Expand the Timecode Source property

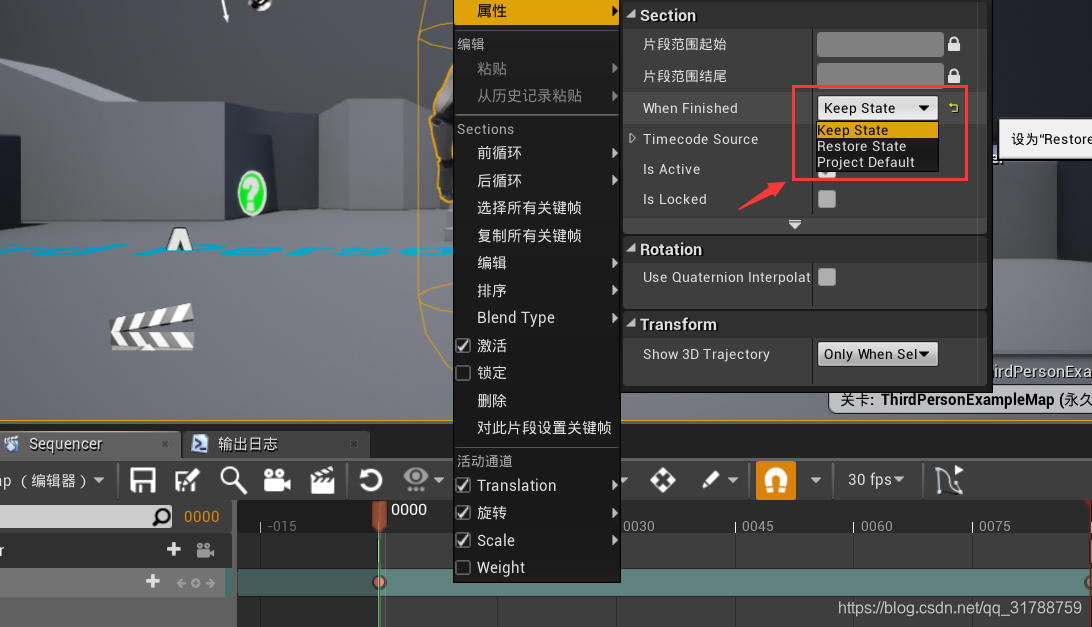coord(632,138)
